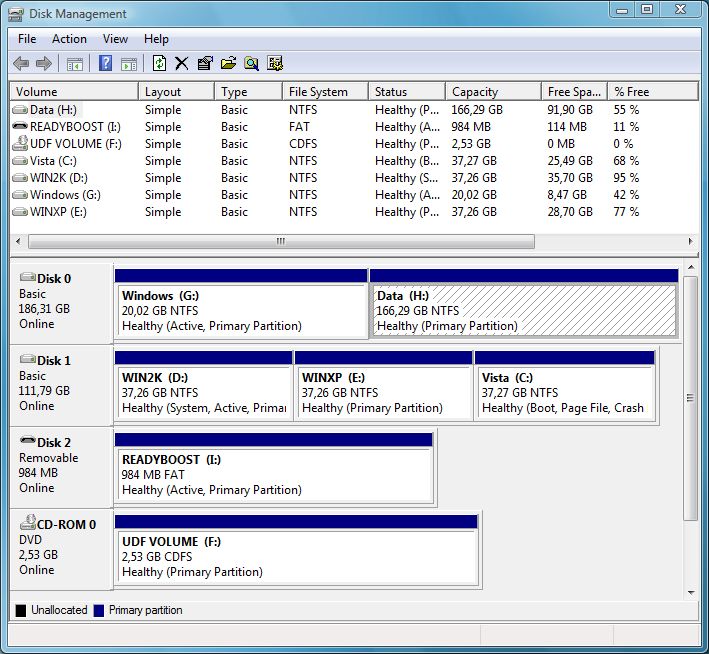Open the Action menu
The image size is (709, 654).
pyautogui.click(x=69, y=39)
